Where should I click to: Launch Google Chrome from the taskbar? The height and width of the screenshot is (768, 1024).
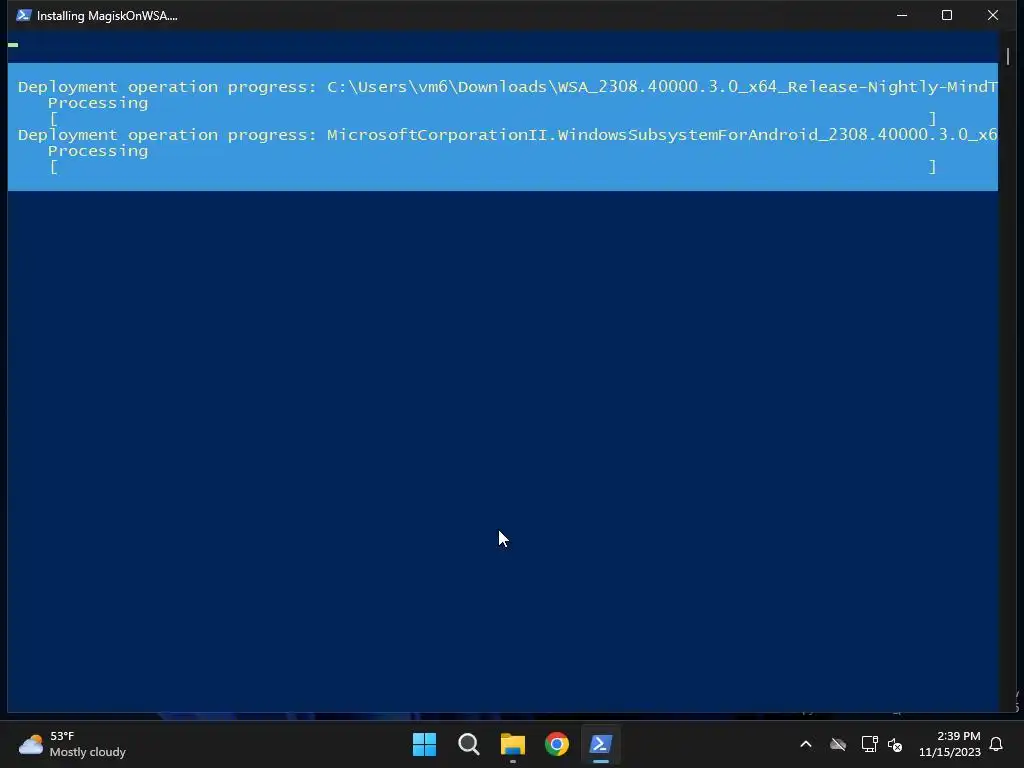(x=557, y=744)
